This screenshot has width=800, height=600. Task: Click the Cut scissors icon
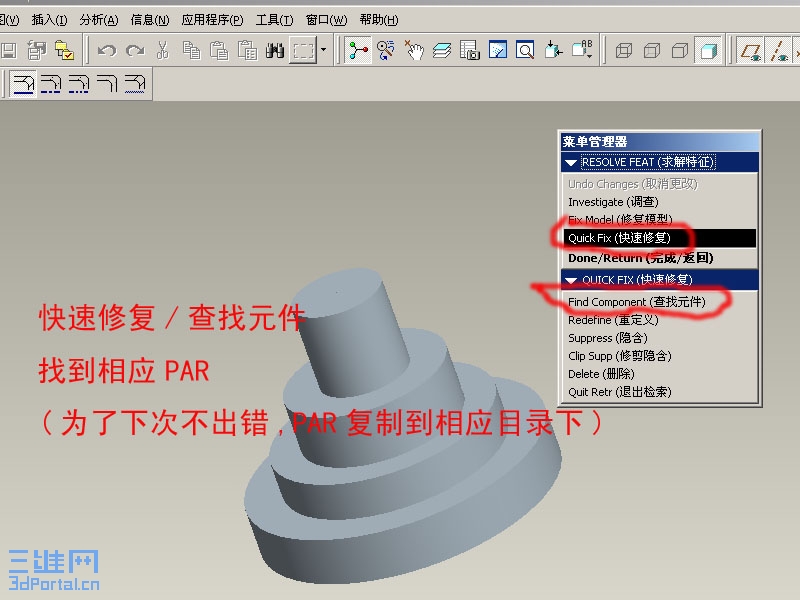click(x=163, y=50)
